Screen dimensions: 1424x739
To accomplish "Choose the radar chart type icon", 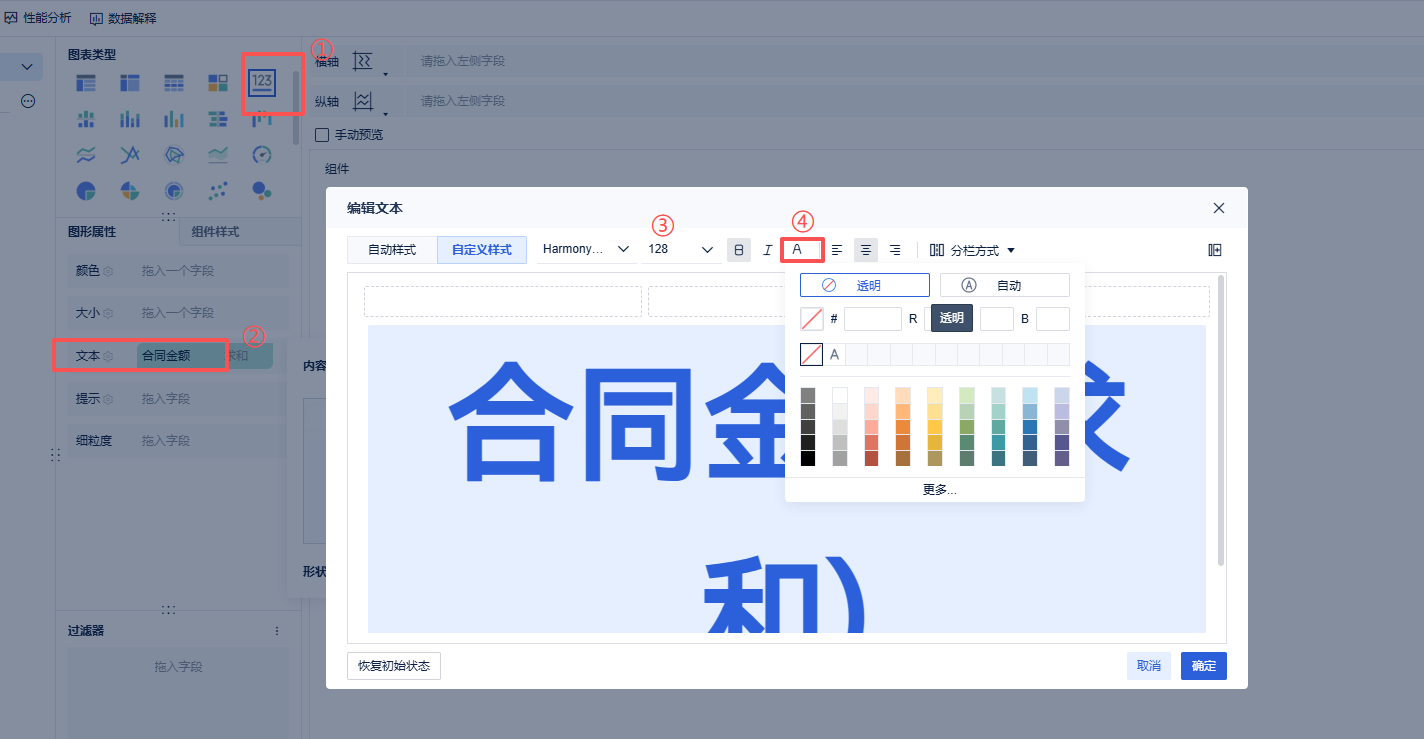I will (174, 154).
